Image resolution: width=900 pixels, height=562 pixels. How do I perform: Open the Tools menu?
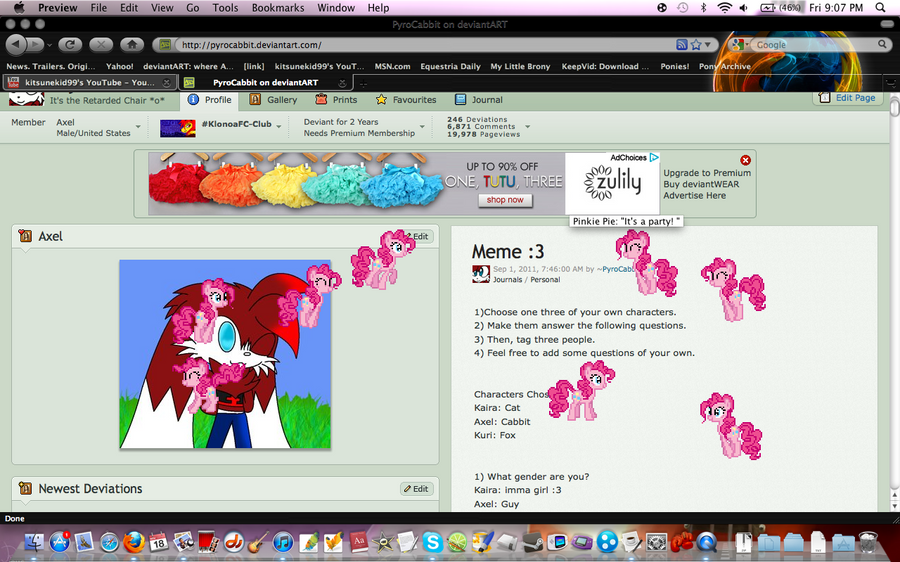(x=225, y=8)
